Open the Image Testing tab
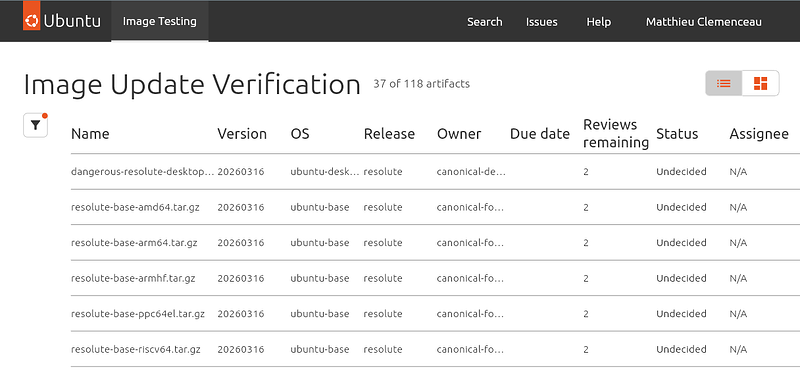The image size is (800, 378). (x=160, y=21)
